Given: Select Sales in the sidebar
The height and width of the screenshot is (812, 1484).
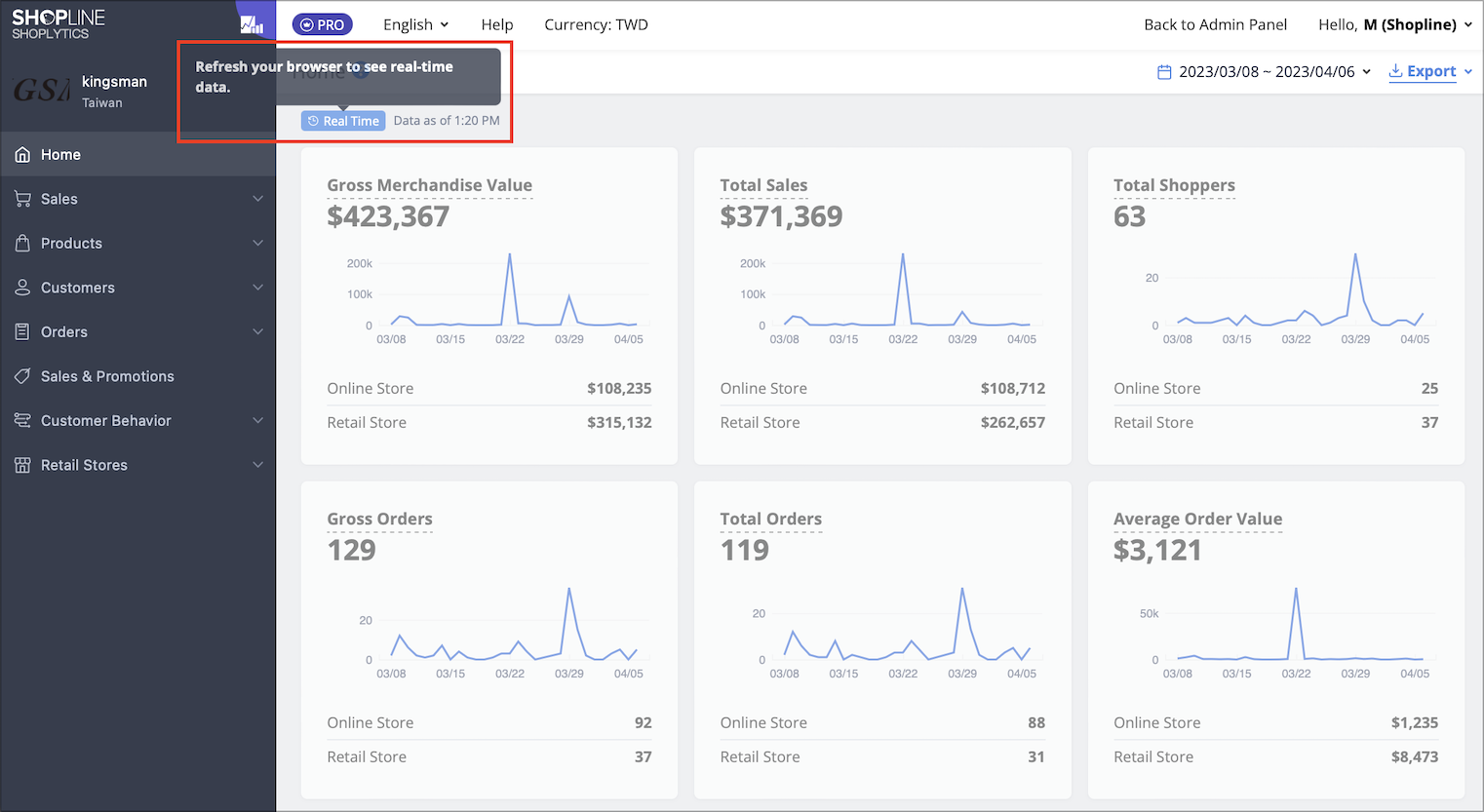Looking at the screenshot, I should [138, 199].
